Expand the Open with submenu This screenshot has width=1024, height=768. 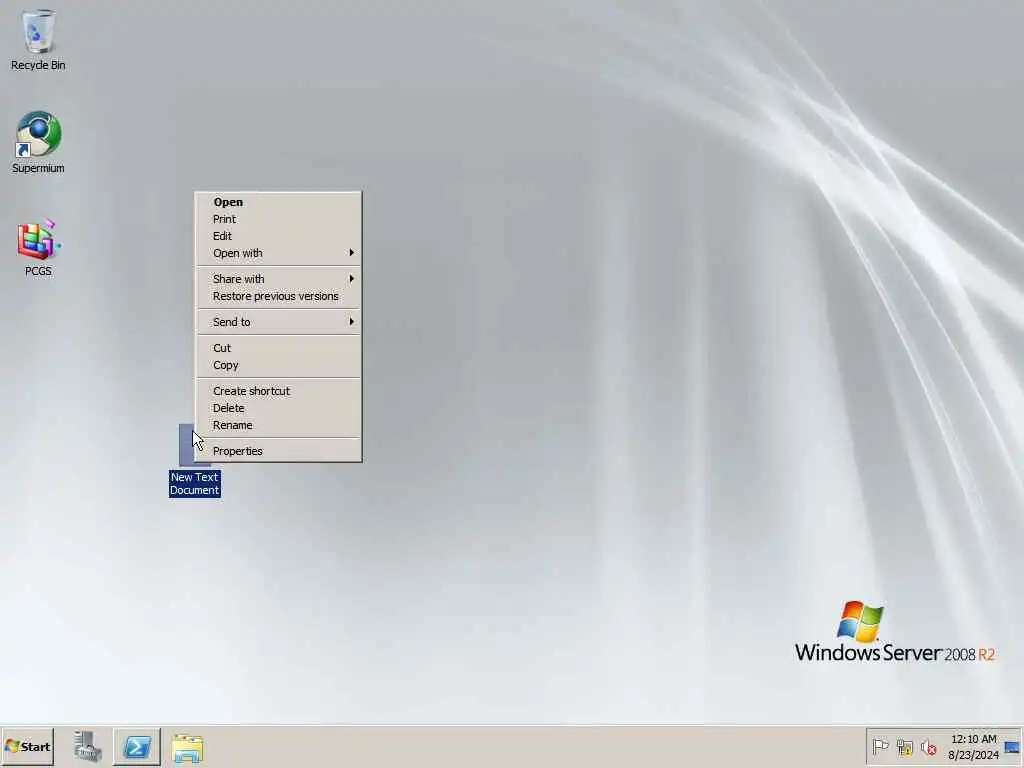(278, 253)
